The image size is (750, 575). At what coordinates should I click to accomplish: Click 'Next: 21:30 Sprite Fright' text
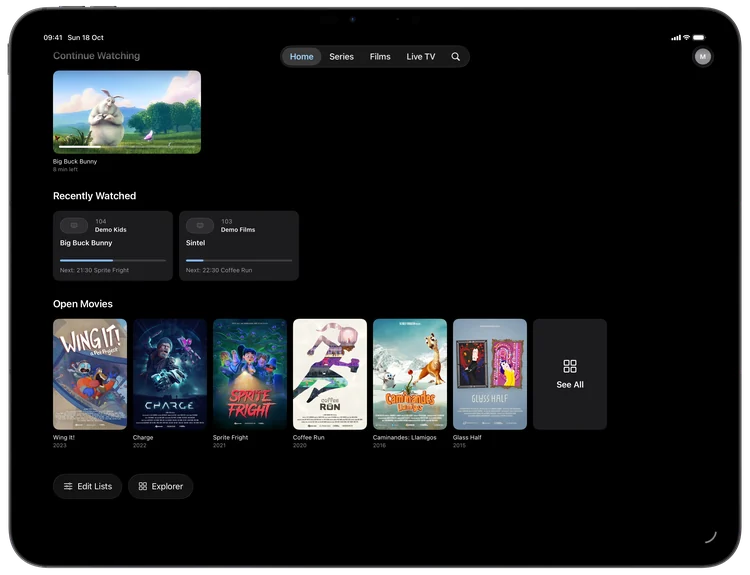[94, 270]
